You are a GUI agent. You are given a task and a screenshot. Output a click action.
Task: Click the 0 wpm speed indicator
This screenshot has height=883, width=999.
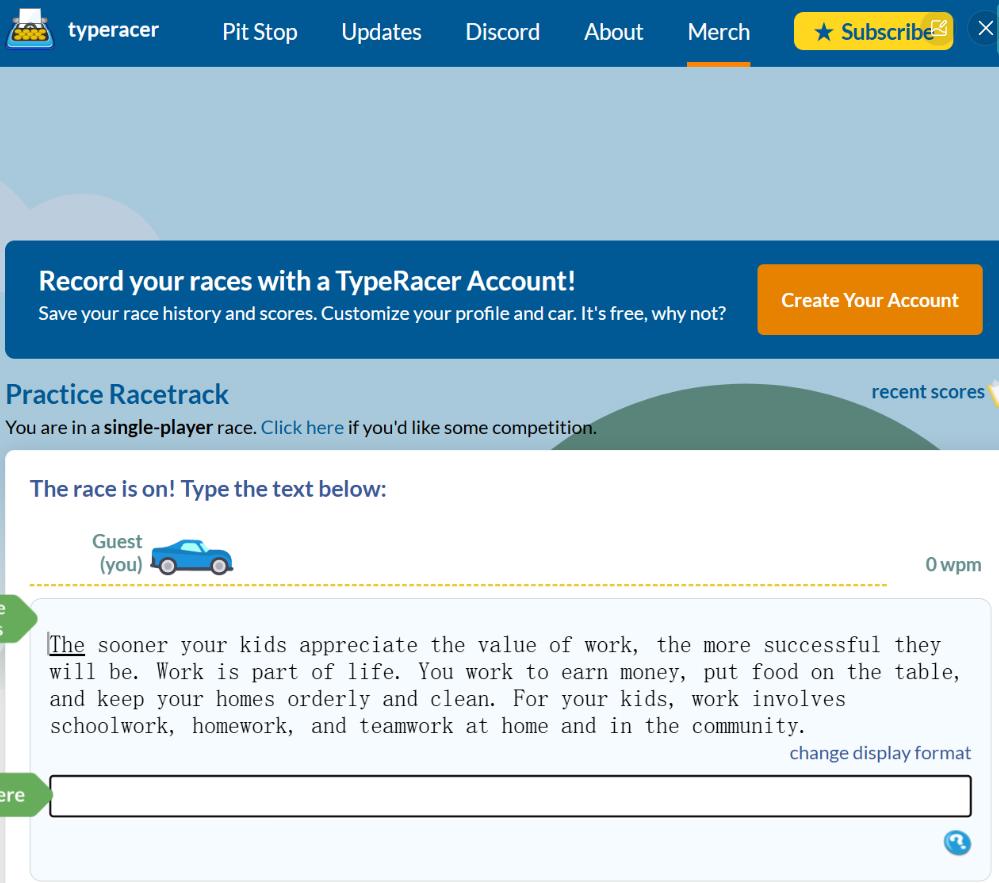click(953, 565)
